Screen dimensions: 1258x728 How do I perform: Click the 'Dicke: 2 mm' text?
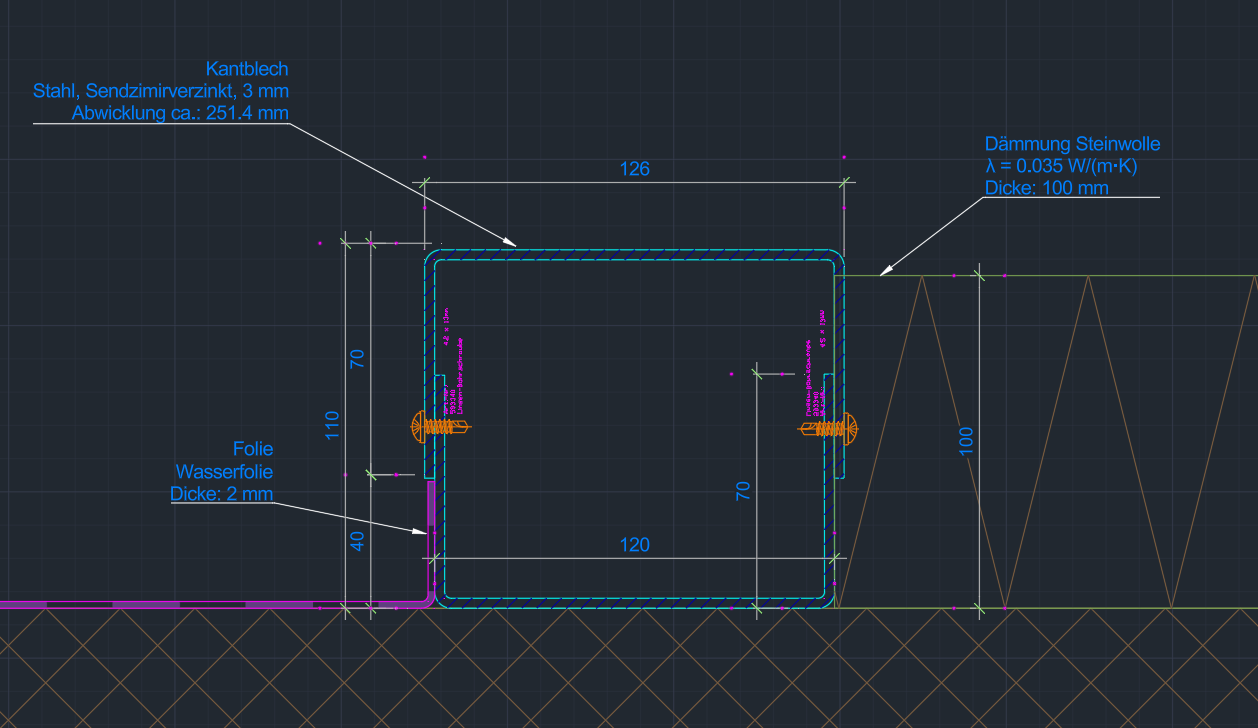click(x=221, y=493)
